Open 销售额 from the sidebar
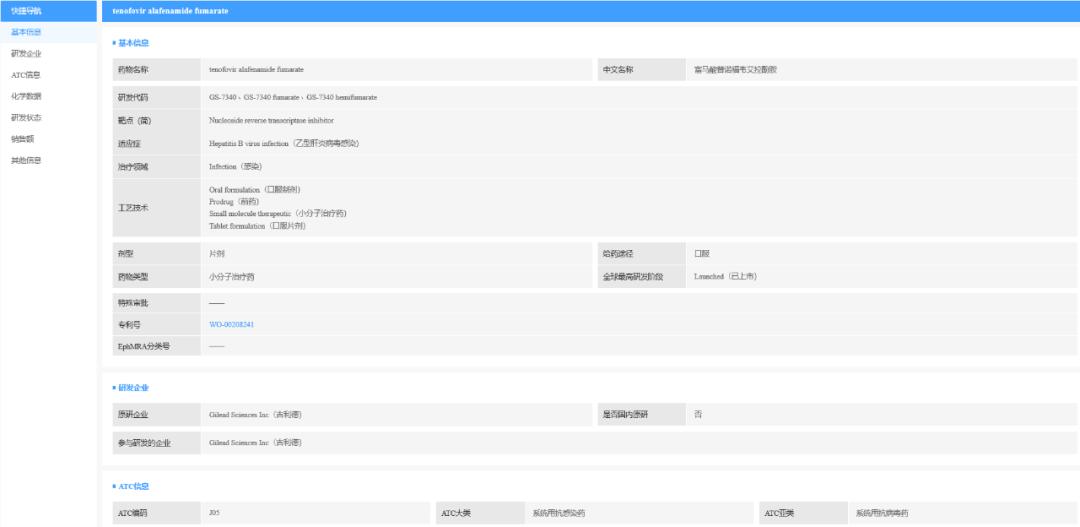 tap(22, 139)
